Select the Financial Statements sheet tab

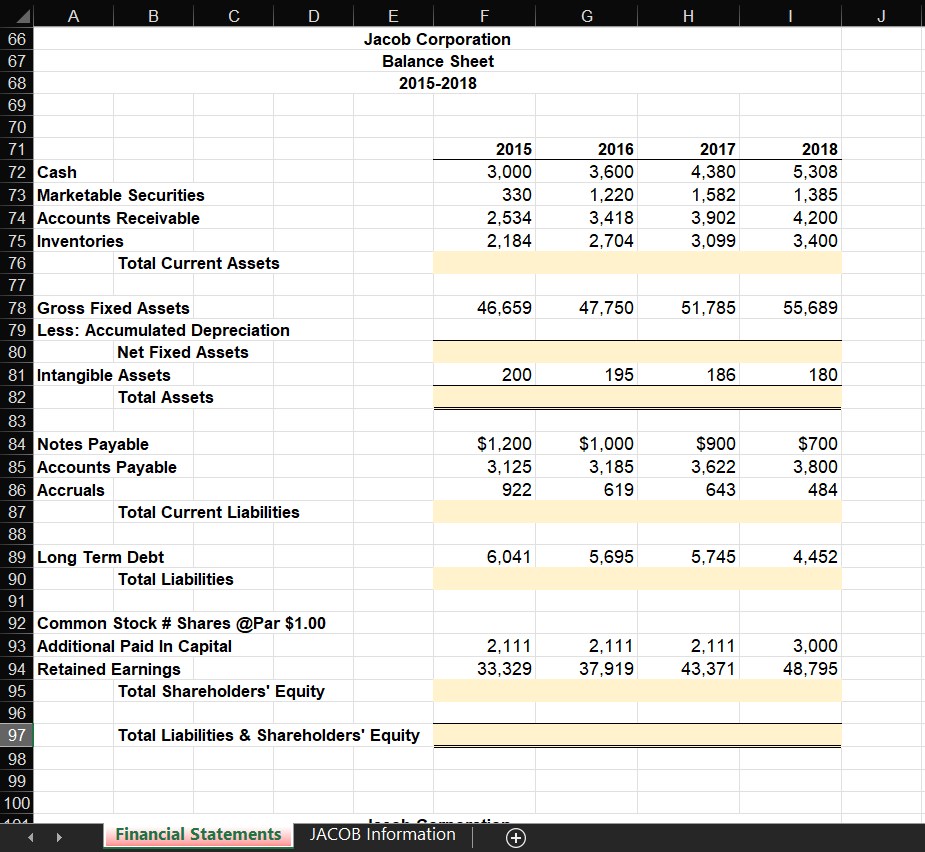(x=197, y=834)
